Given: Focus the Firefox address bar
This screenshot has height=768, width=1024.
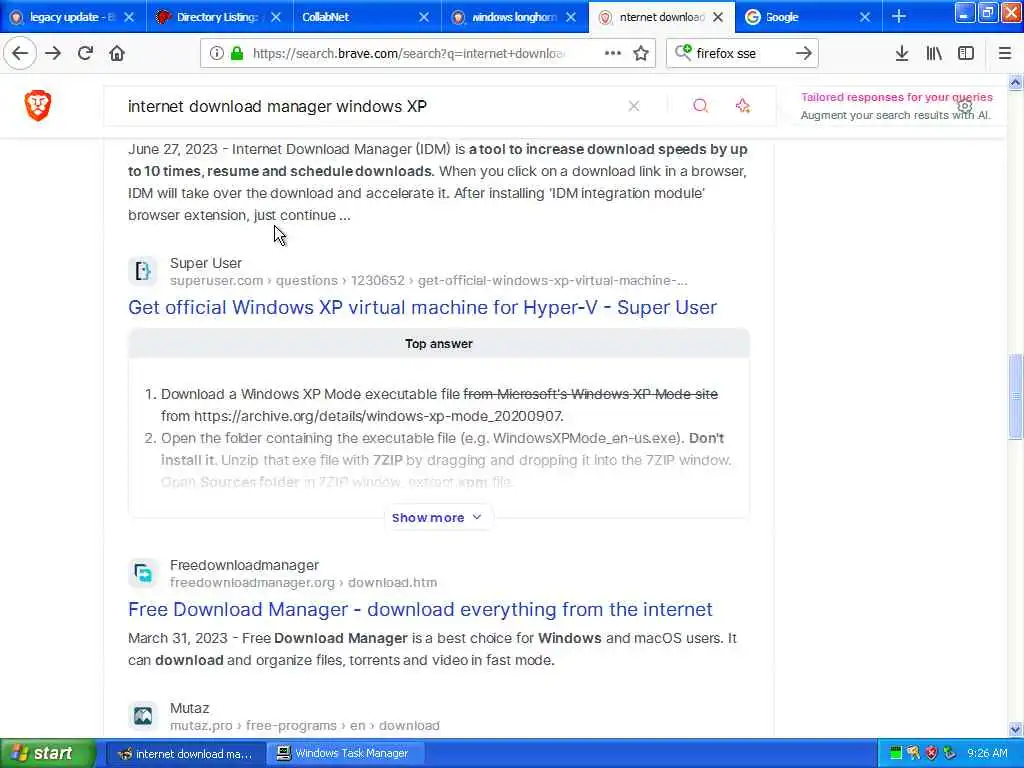Looking at the screenshot, I should click(408, 54).
